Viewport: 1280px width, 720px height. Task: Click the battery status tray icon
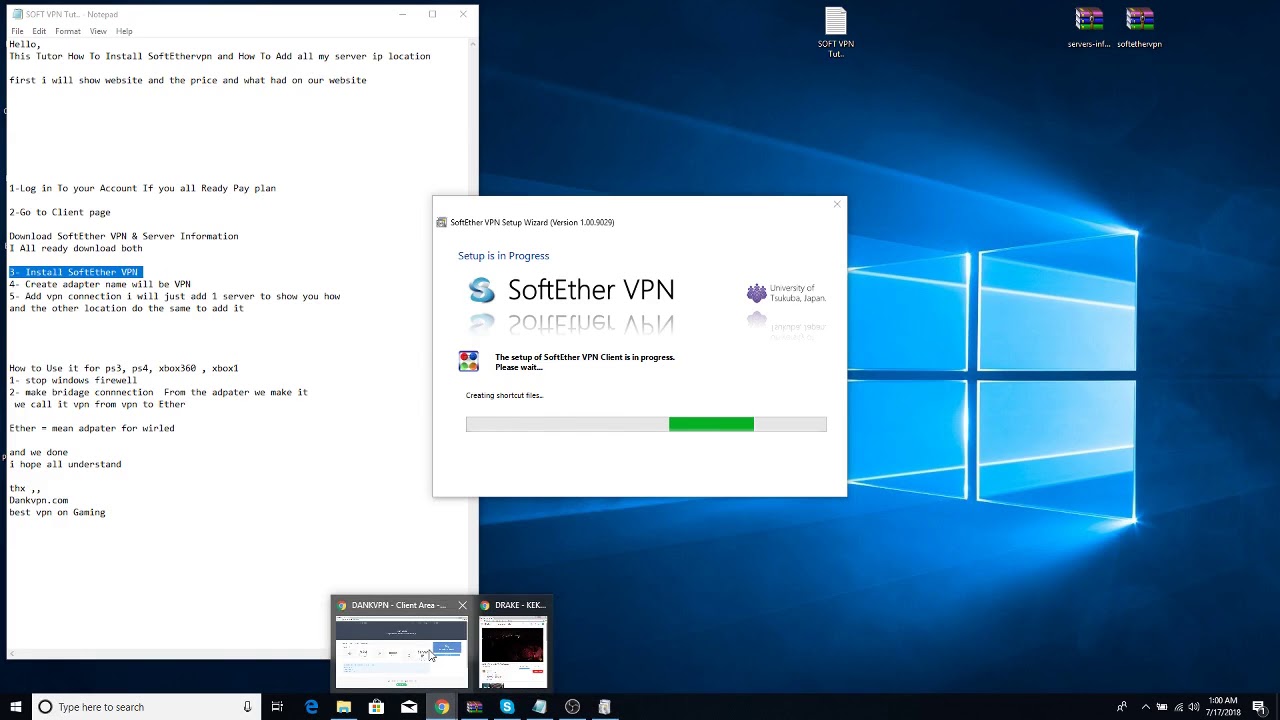click(x=1162, y=707)
